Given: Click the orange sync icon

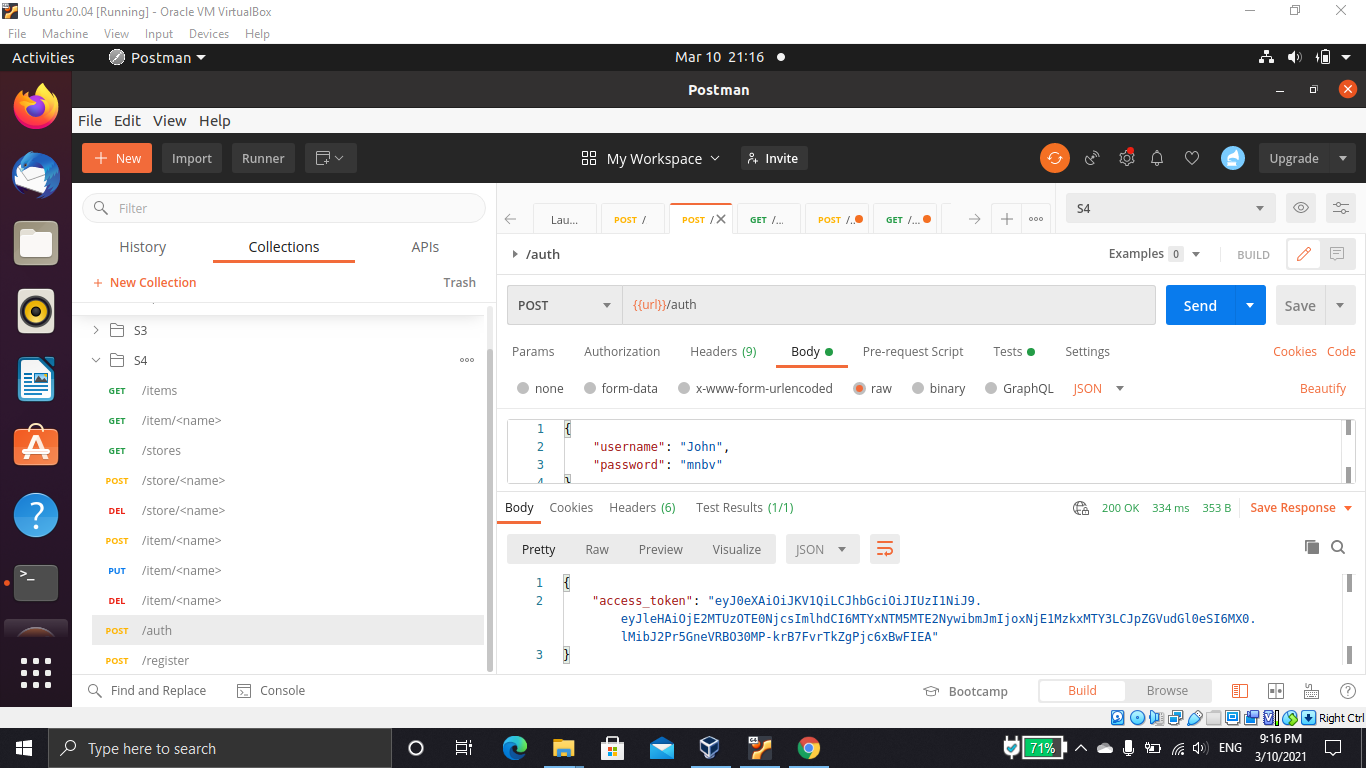Looking at the screenshot, I should [1054, 158].
